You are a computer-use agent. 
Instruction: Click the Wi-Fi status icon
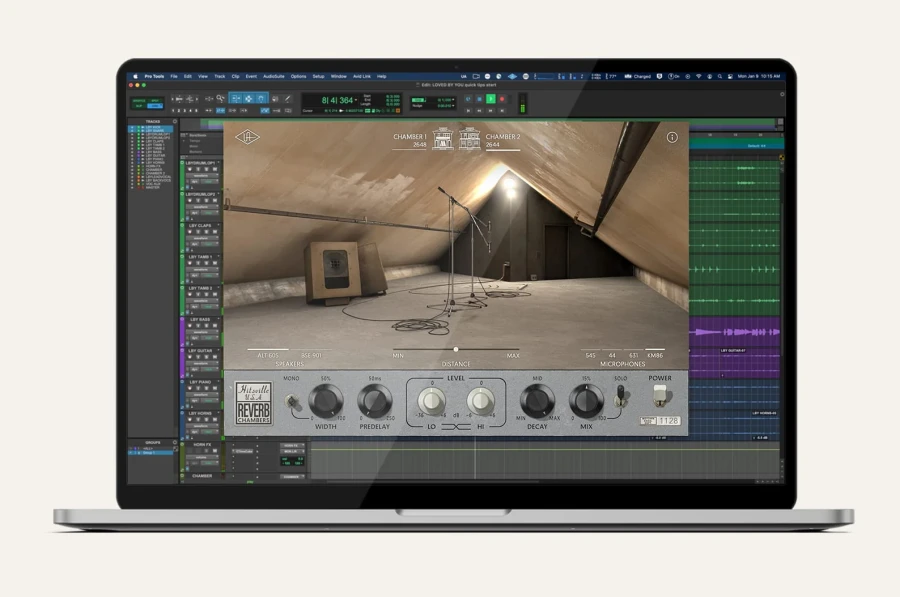pos(699,76)
